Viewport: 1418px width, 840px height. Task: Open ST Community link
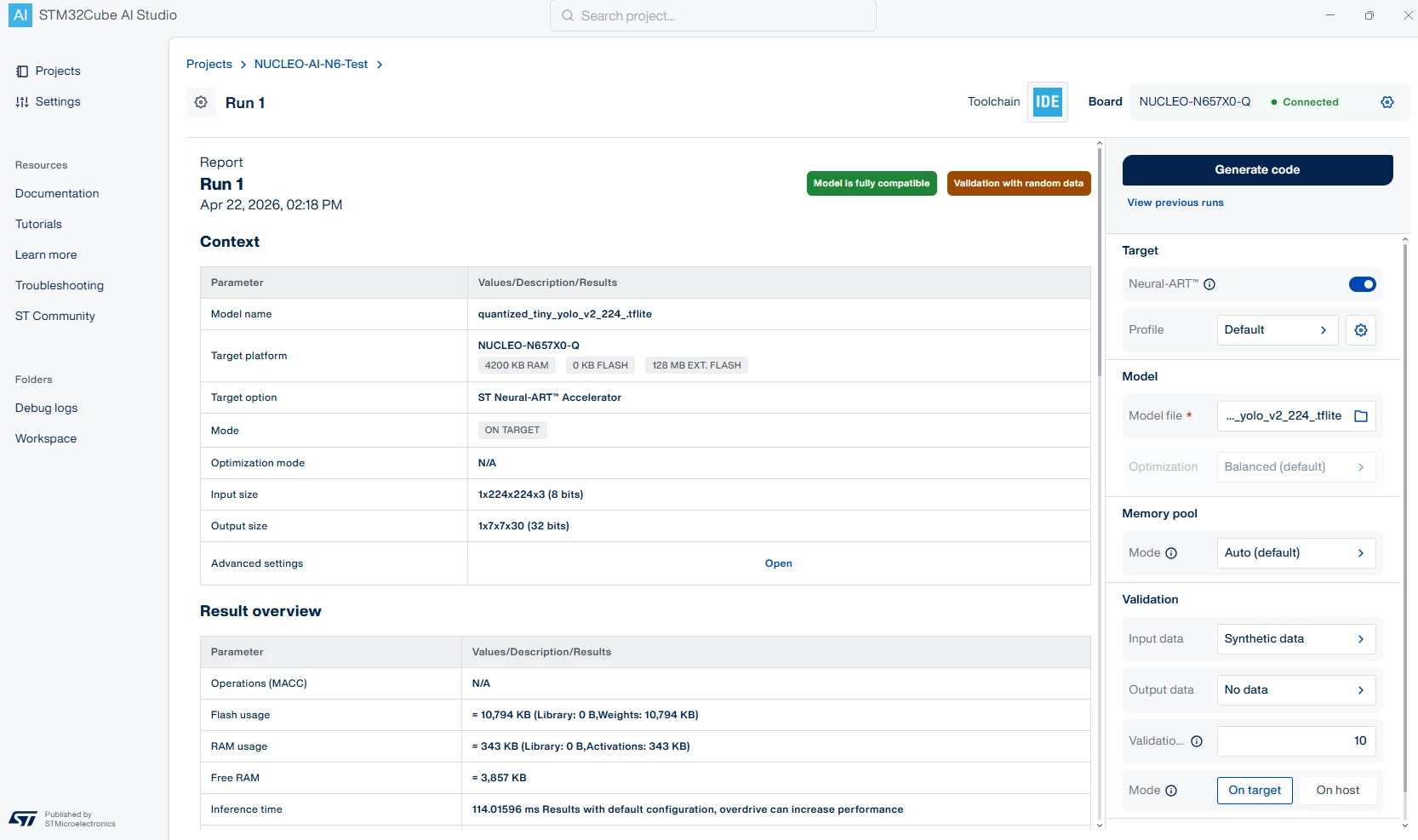coord(55,317)
